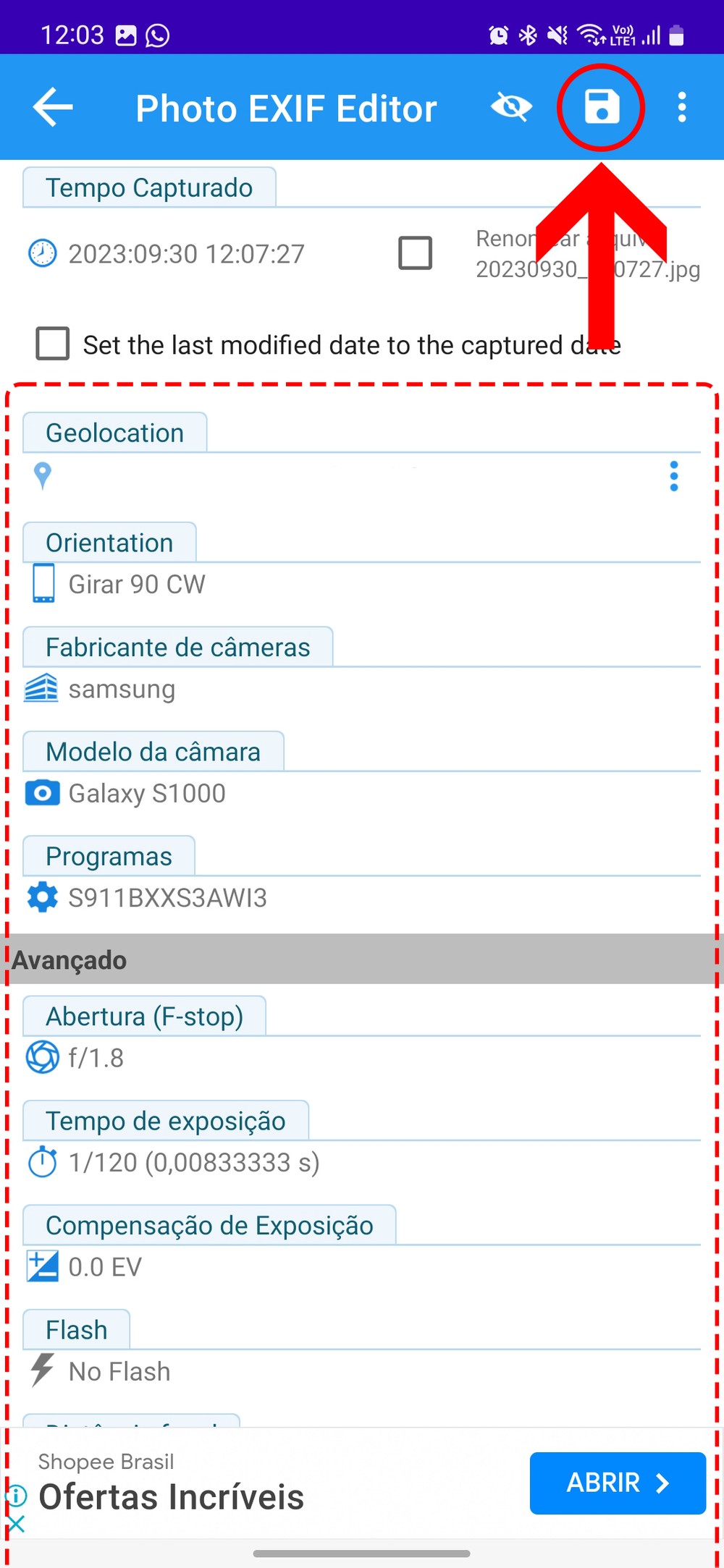This screenshot has height=1568, width=724.
Task: Collapse the Avançado section header
Action: click(362, 959)
